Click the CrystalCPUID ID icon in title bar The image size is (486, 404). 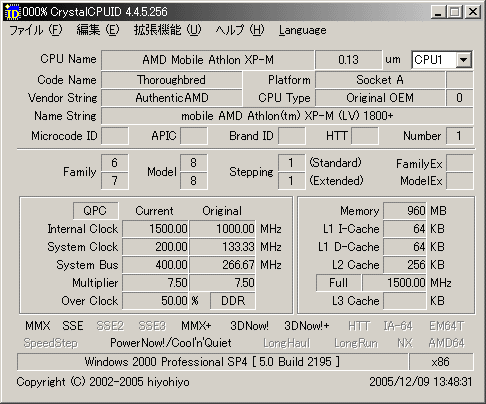click(x=13, y=12)
